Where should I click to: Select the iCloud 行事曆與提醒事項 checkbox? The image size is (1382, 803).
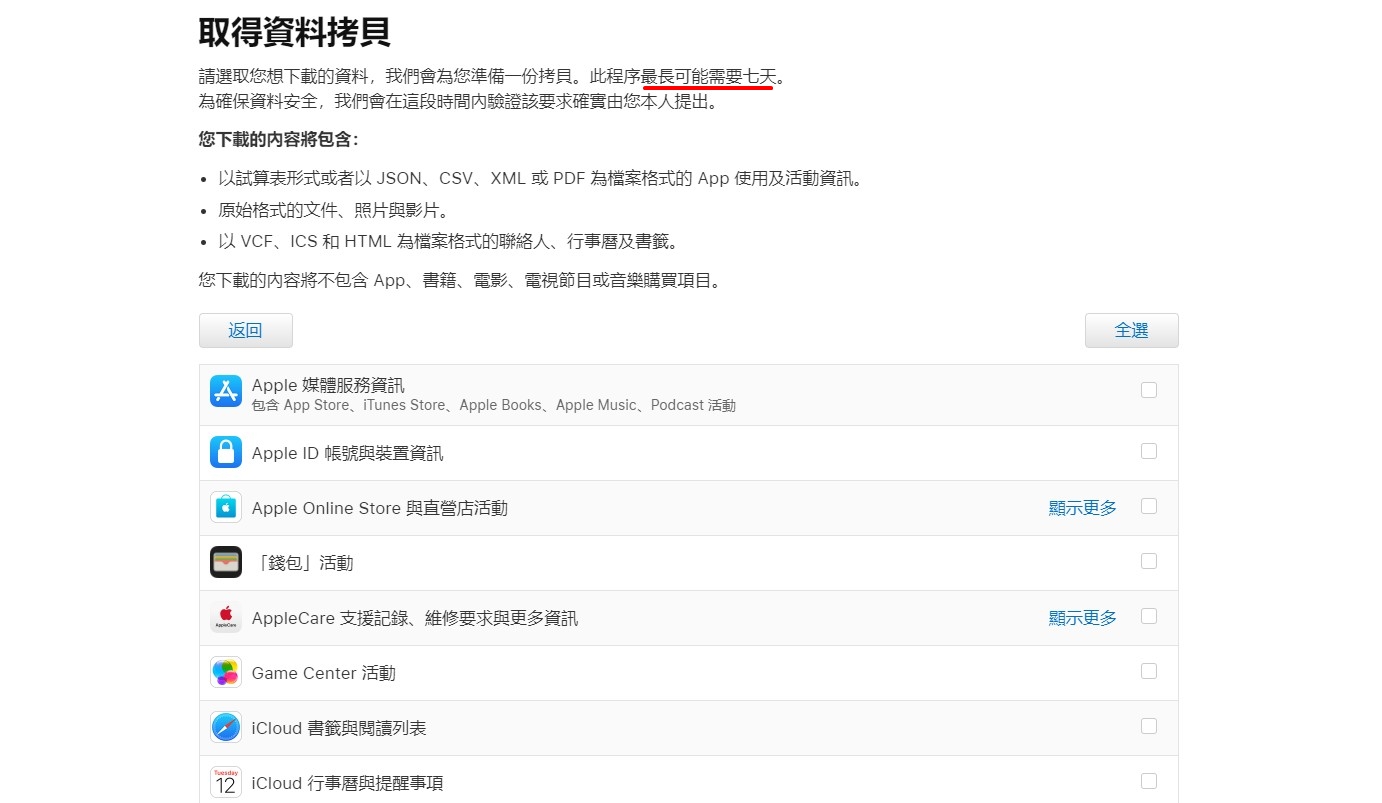tap(1149, 781)
